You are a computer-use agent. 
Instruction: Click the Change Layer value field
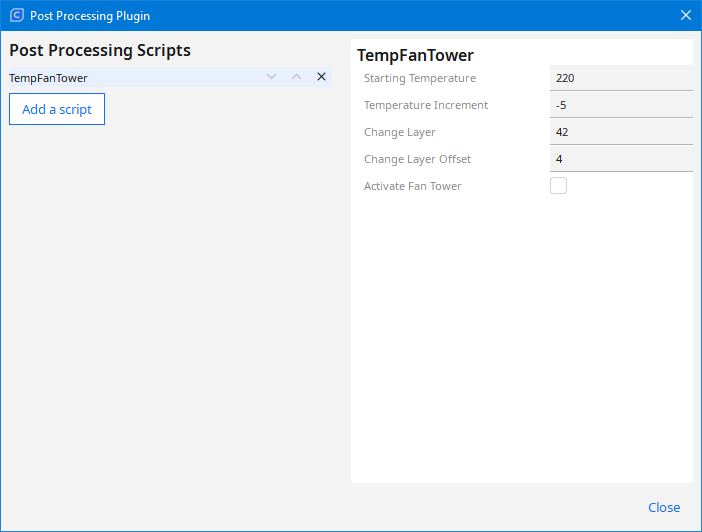620,132
